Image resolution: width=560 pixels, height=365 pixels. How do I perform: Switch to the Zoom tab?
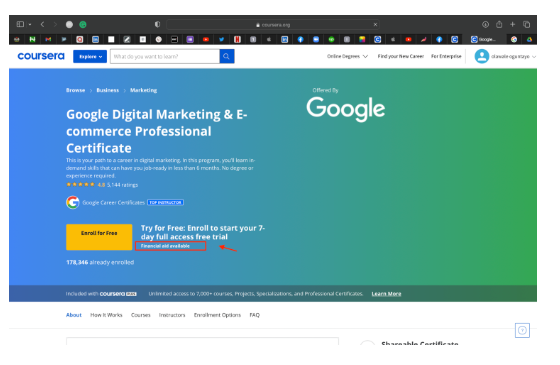(x=316, y=39)
